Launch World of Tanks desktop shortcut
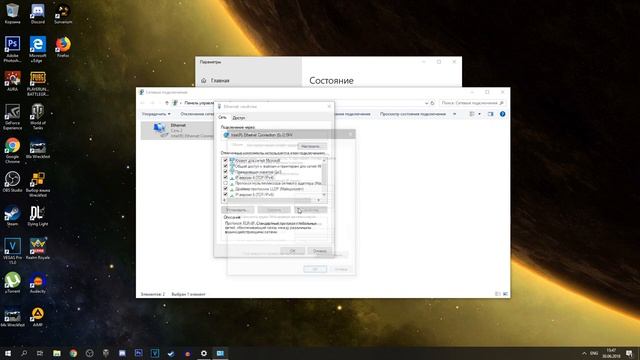 click(38, 117)
